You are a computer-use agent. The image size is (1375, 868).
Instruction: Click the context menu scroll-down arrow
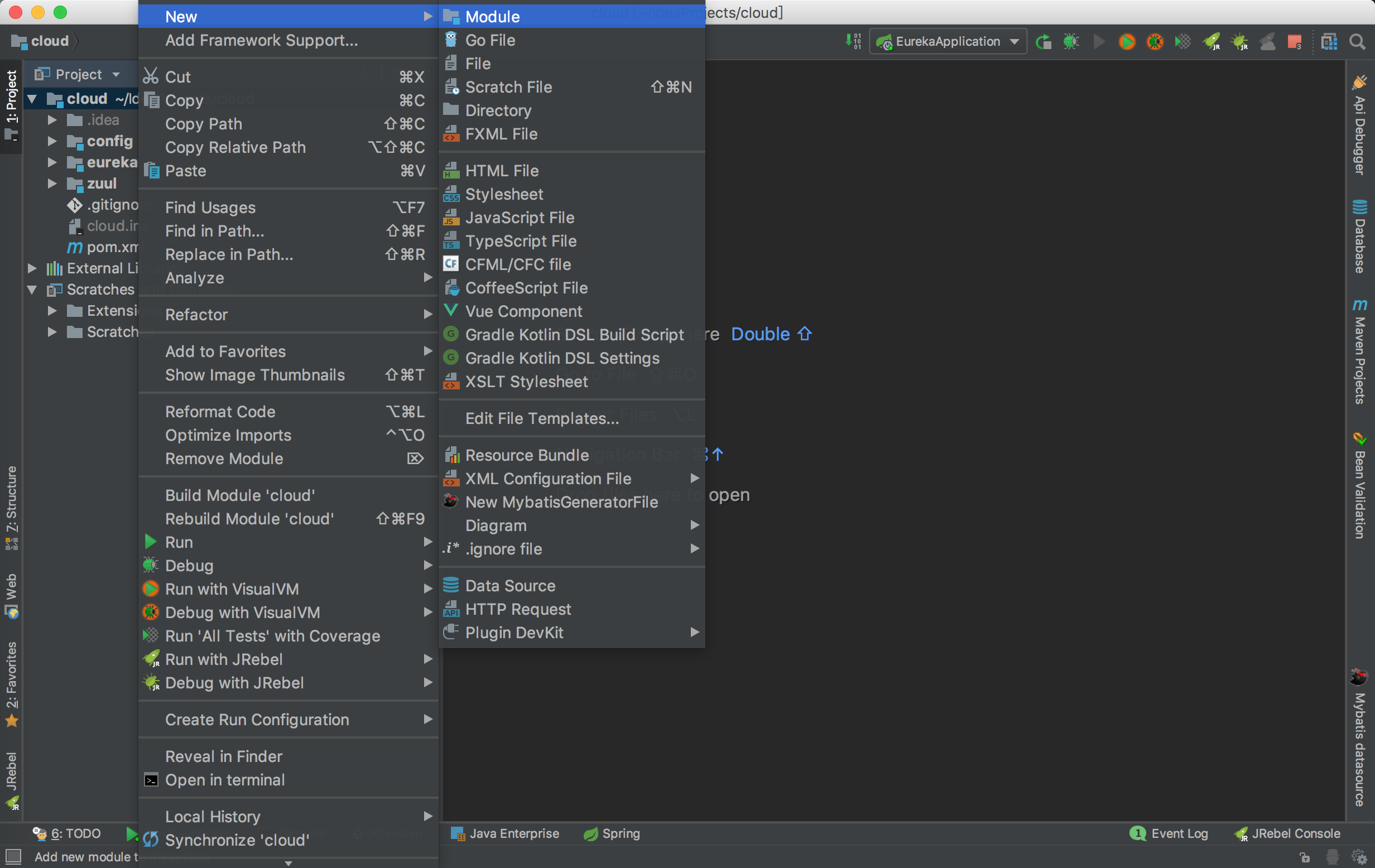click(289, 863)
